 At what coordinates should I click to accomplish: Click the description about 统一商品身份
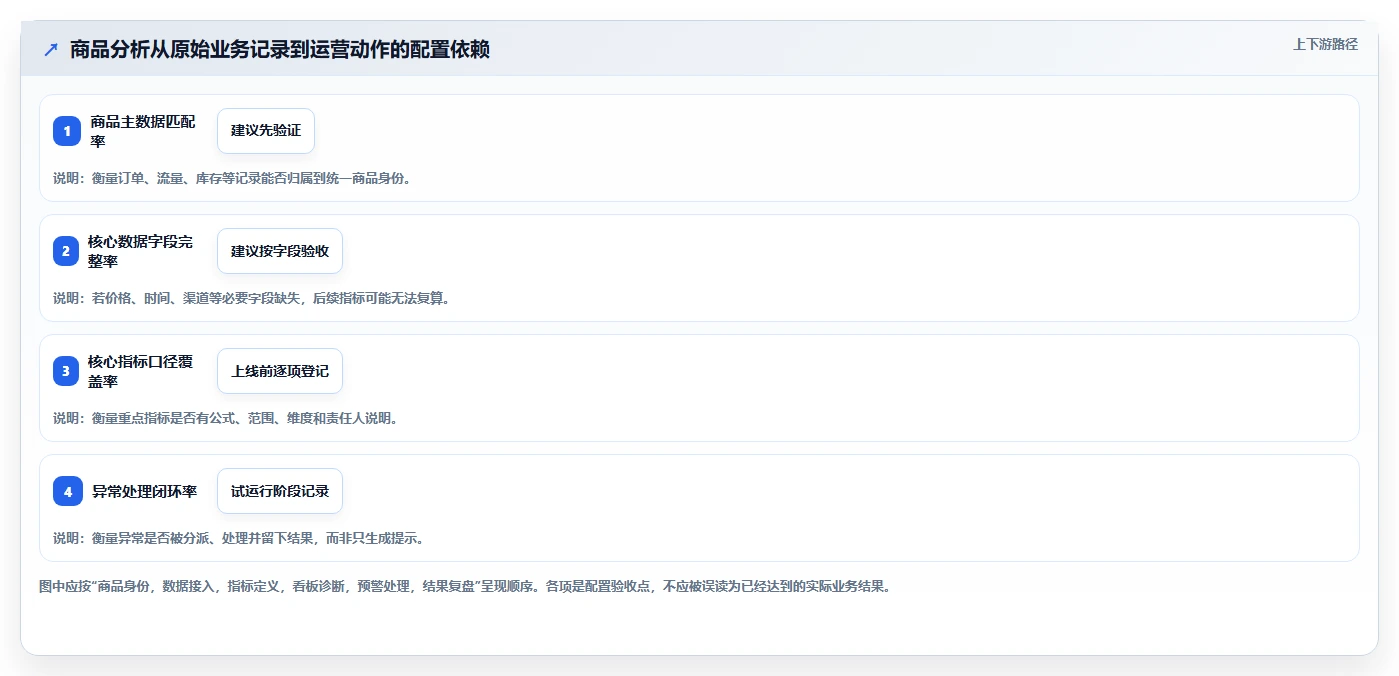point(232,178)
